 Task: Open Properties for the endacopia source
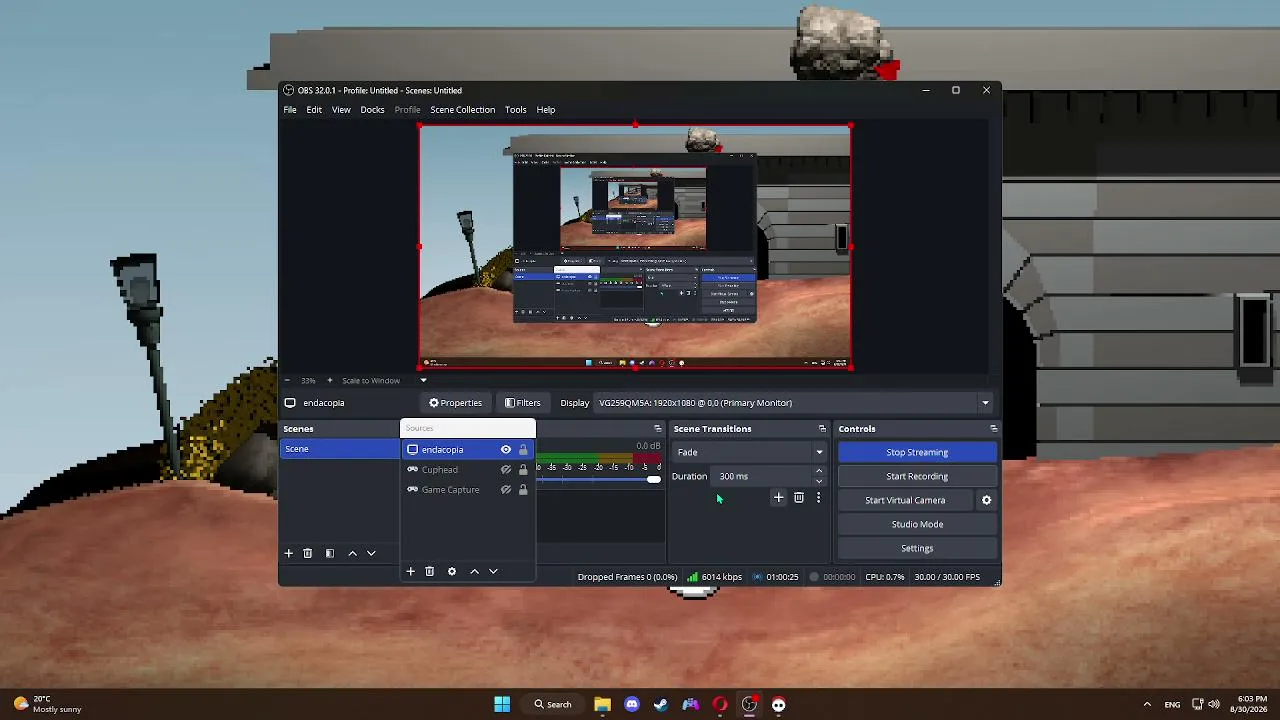pyautogui.click(x=456, y=403)
